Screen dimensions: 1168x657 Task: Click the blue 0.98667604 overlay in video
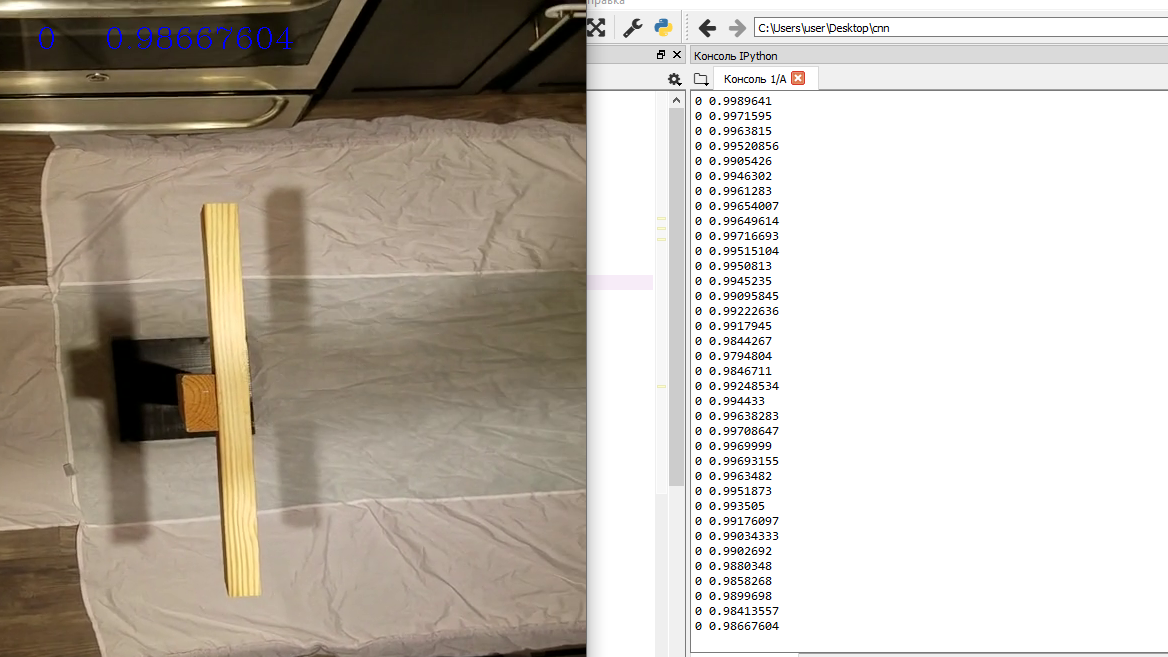pyautogui.click(x=198, y=39)
